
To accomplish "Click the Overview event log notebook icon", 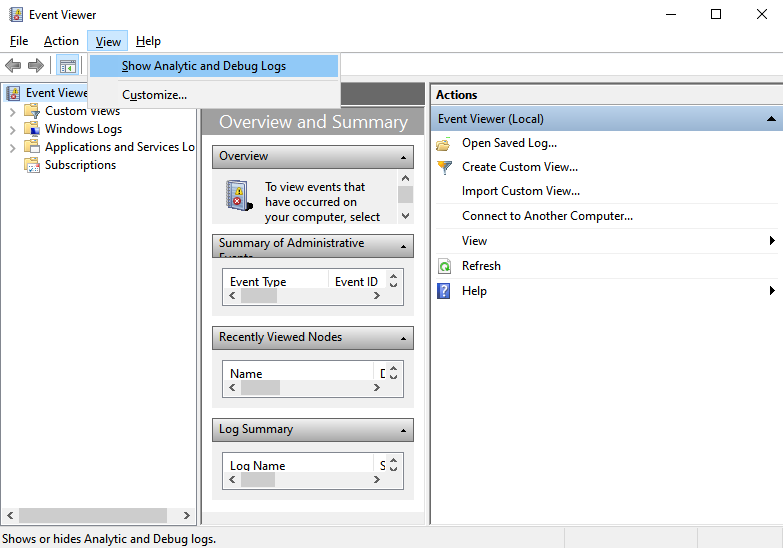I will pyautogui.click(x=238, y=195).
